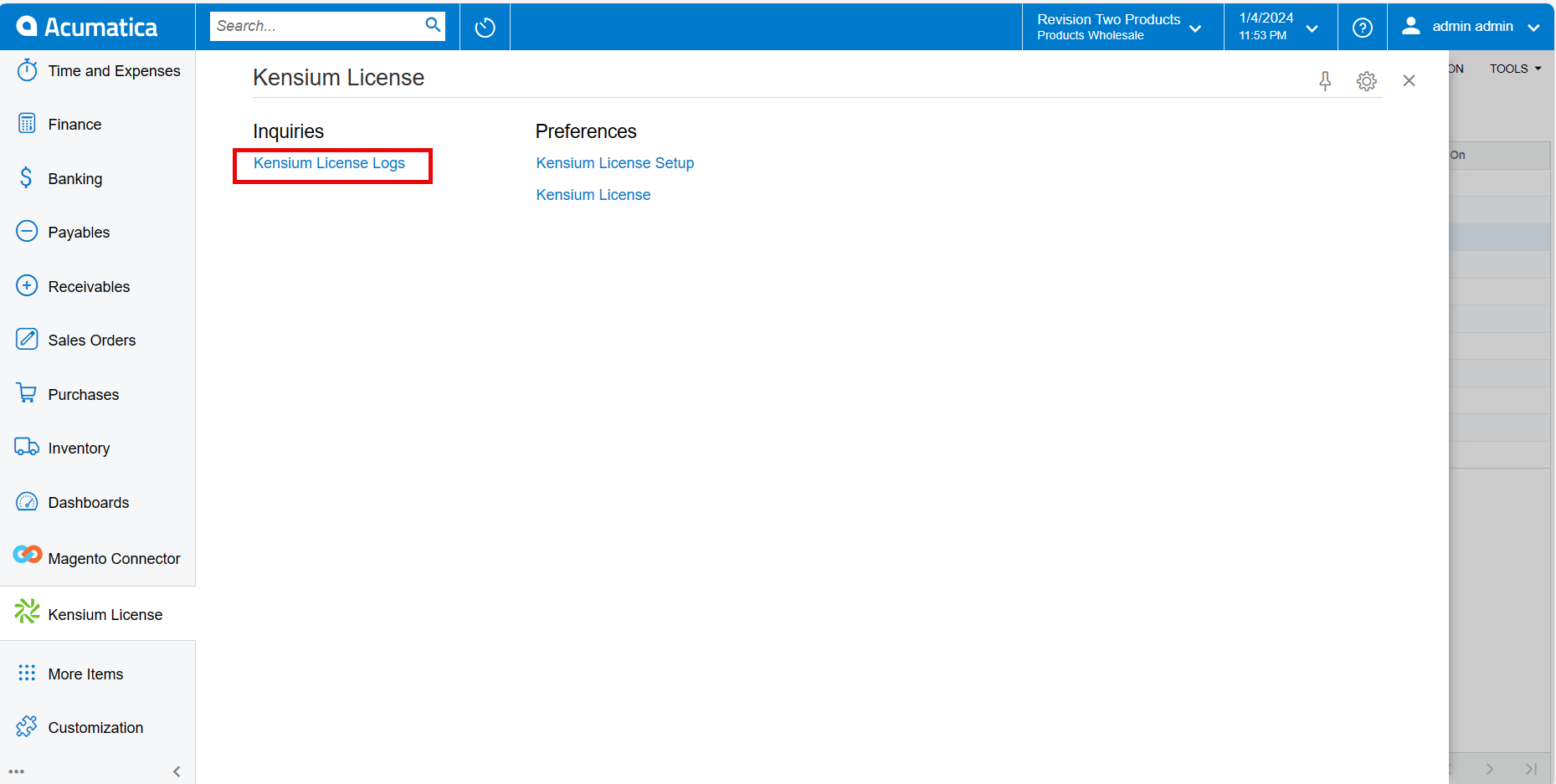Open Kensium License Setup preferences
1556x784 pixels.
click(x=614, y=162)
